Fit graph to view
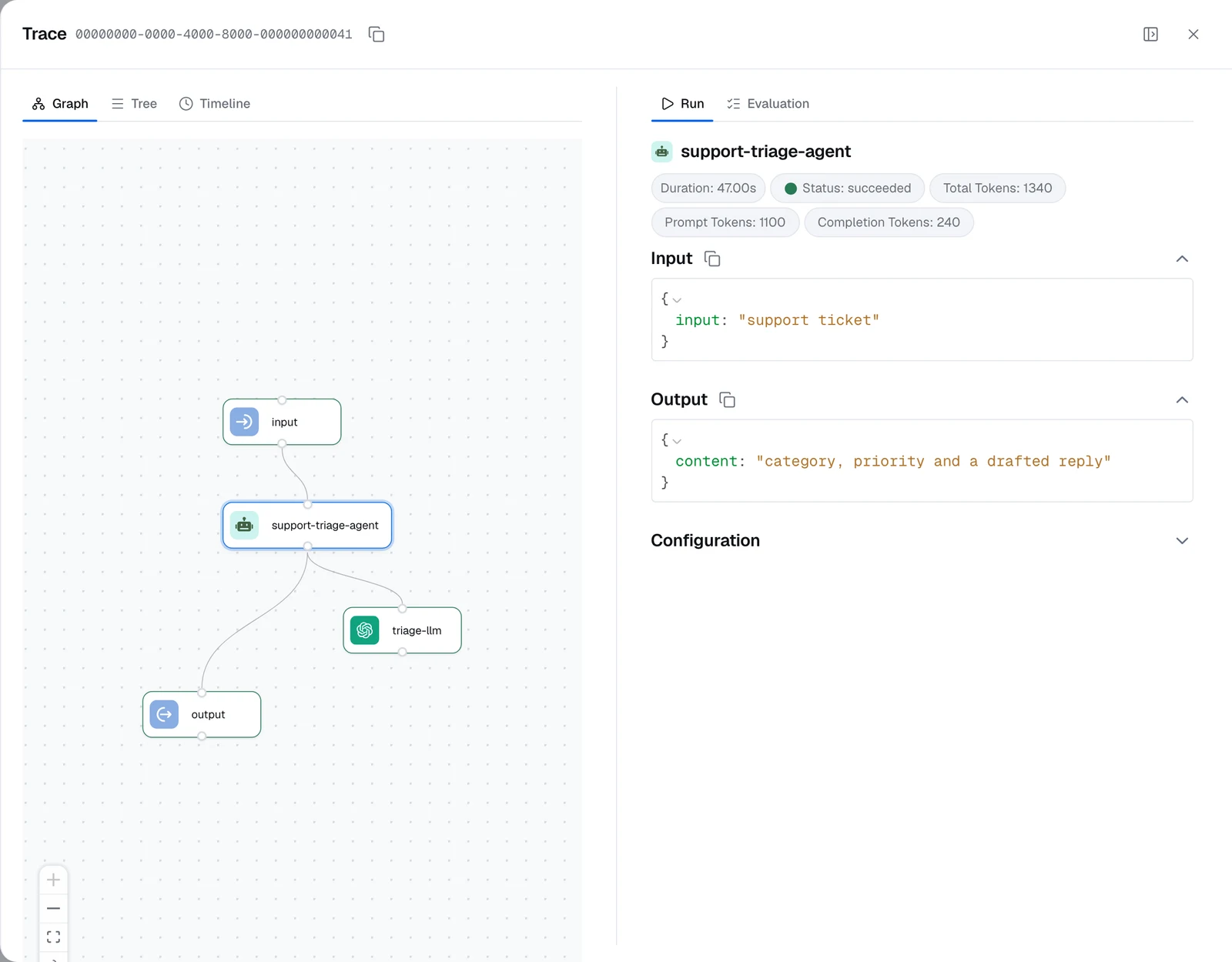 (53, 937)
